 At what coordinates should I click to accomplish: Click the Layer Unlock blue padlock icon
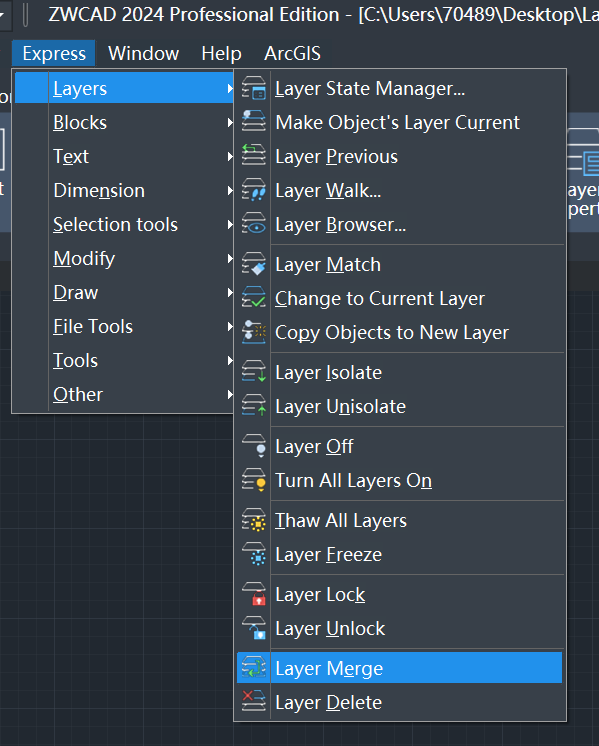pos(254,628)
